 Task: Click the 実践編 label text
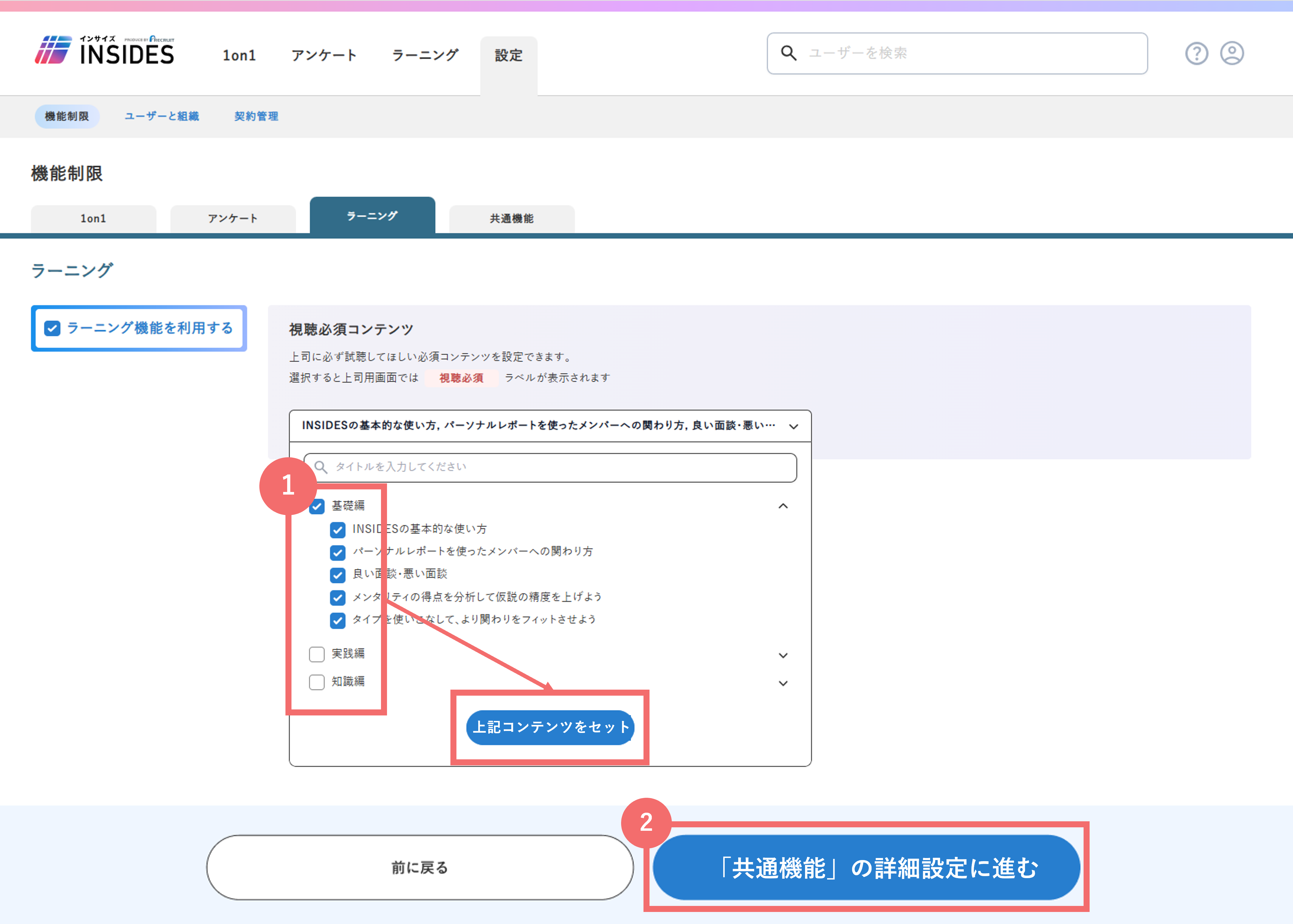348,654
